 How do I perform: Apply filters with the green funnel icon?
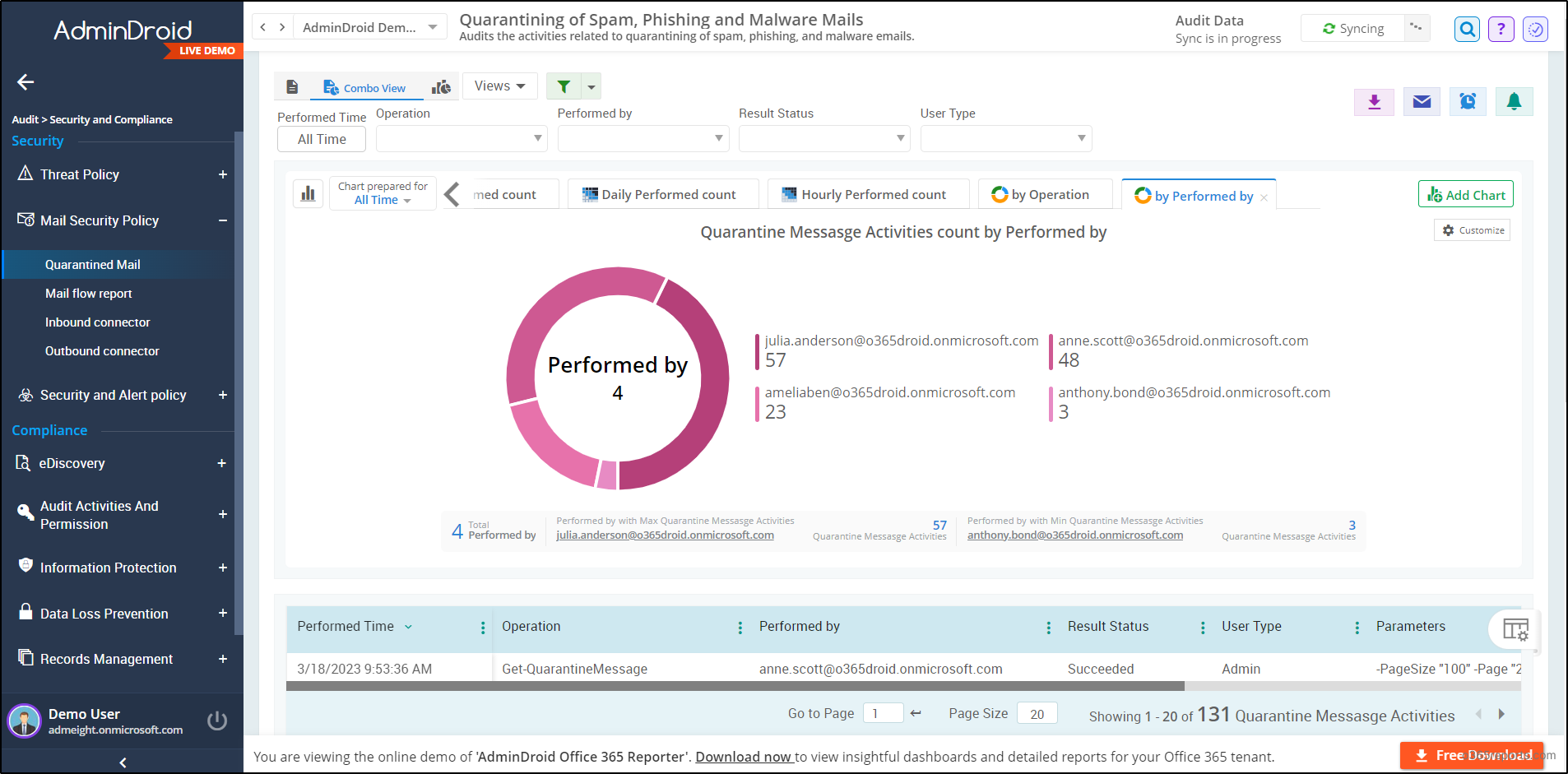point(564,86)
